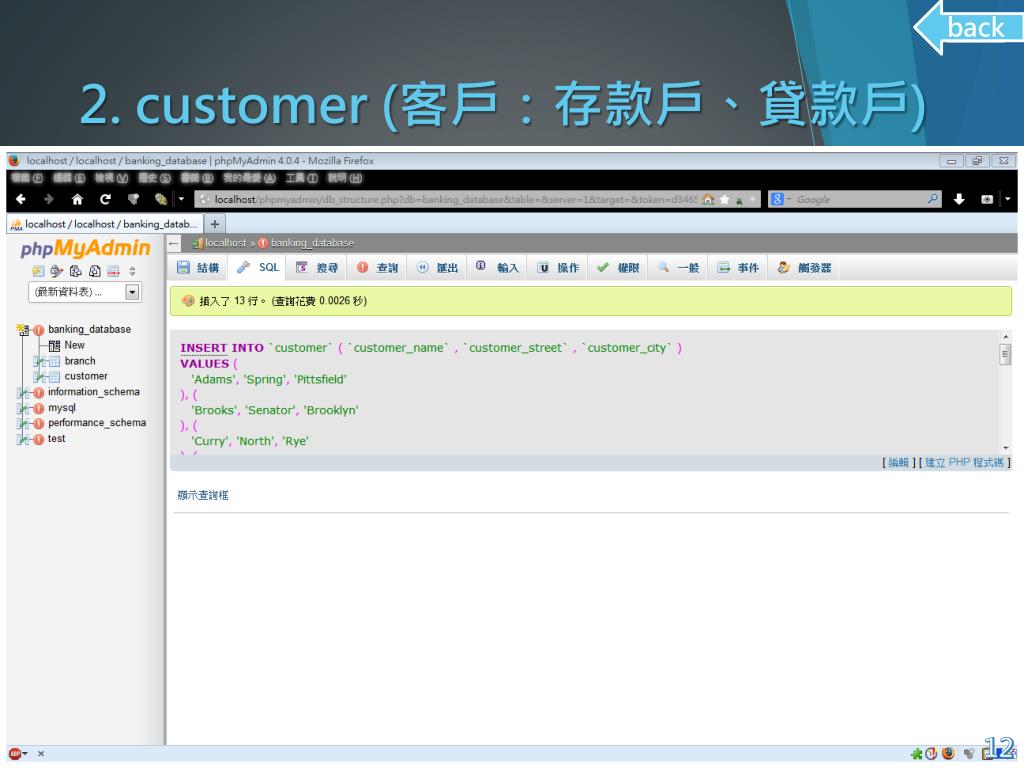1024x768 pixels.
Task: Open the 觸發器 (Triggers) tab
Action: tap(805, 268)
